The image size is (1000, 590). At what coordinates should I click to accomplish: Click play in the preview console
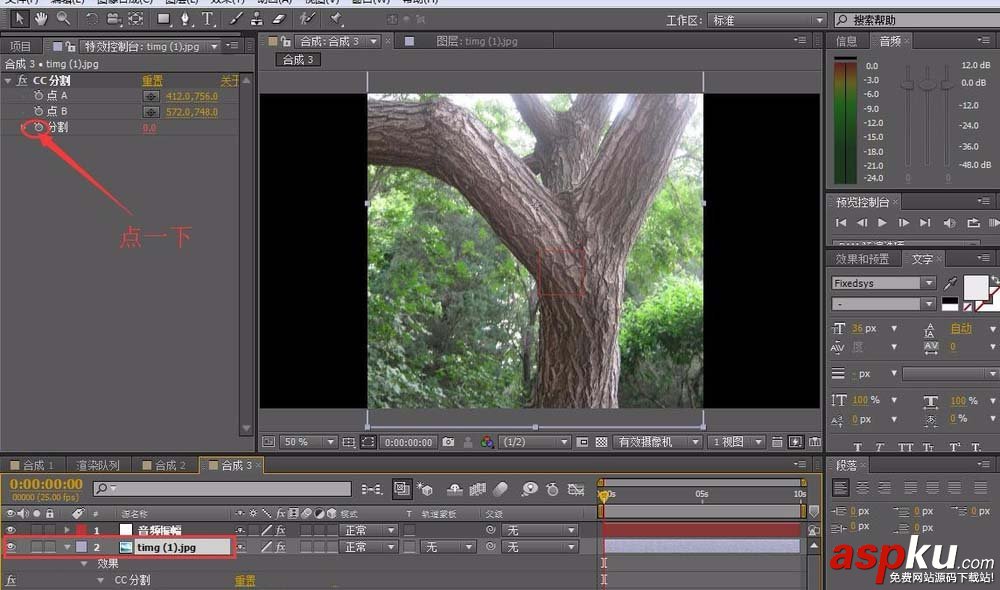(882, 223)
